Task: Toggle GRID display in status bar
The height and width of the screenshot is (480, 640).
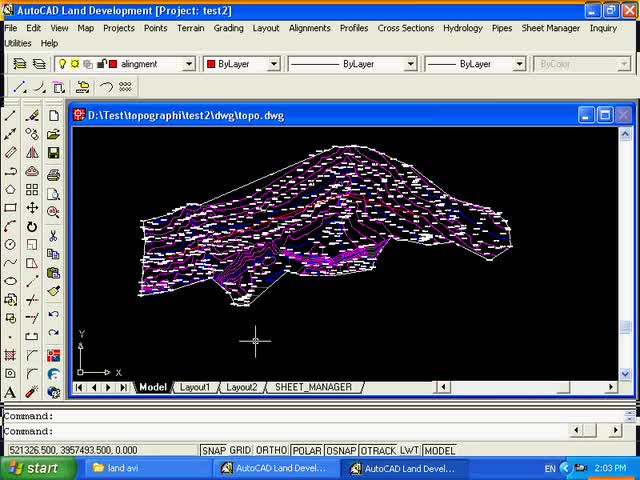Action: click(x=240, y=450)
